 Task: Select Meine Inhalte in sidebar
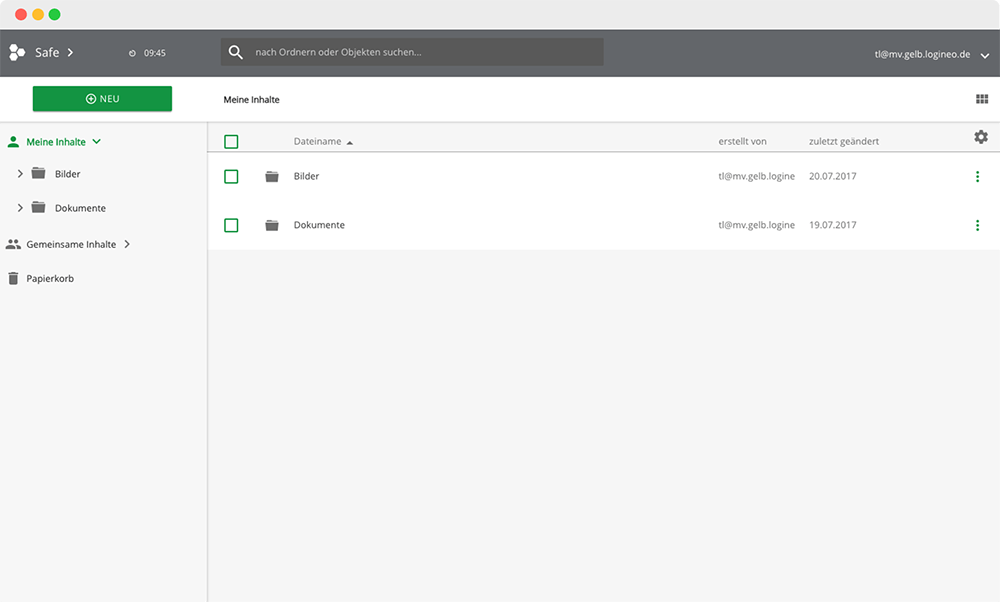coord(55,142)
